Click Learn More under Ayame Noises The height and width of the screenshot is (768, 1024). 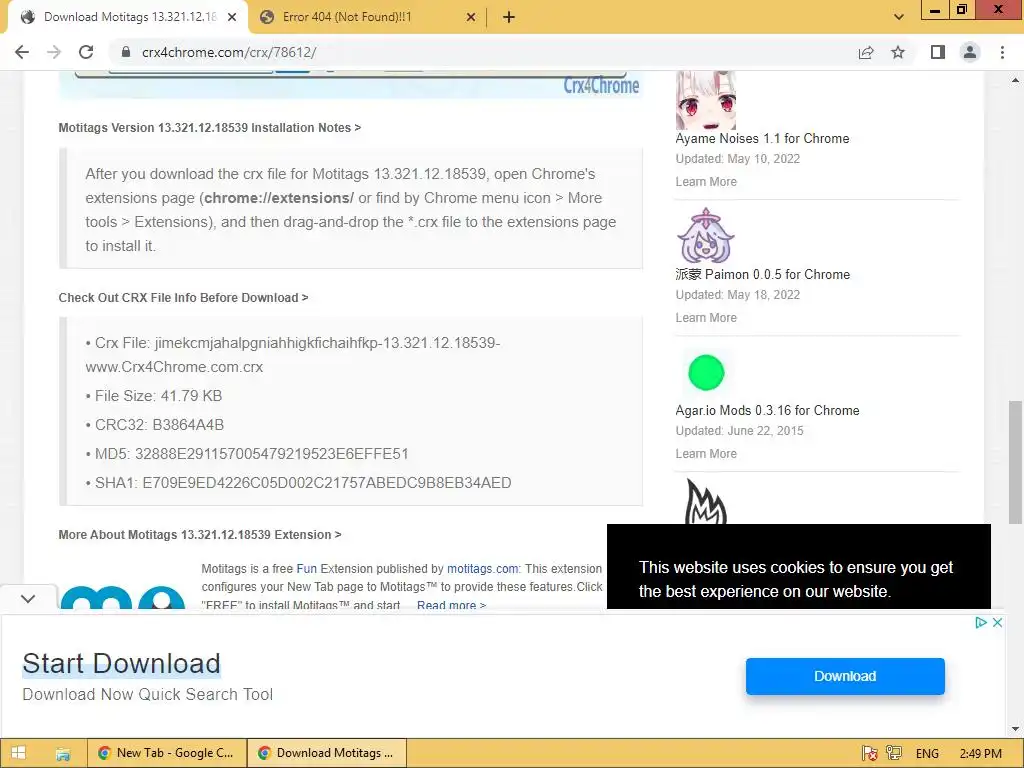point(706,182)
